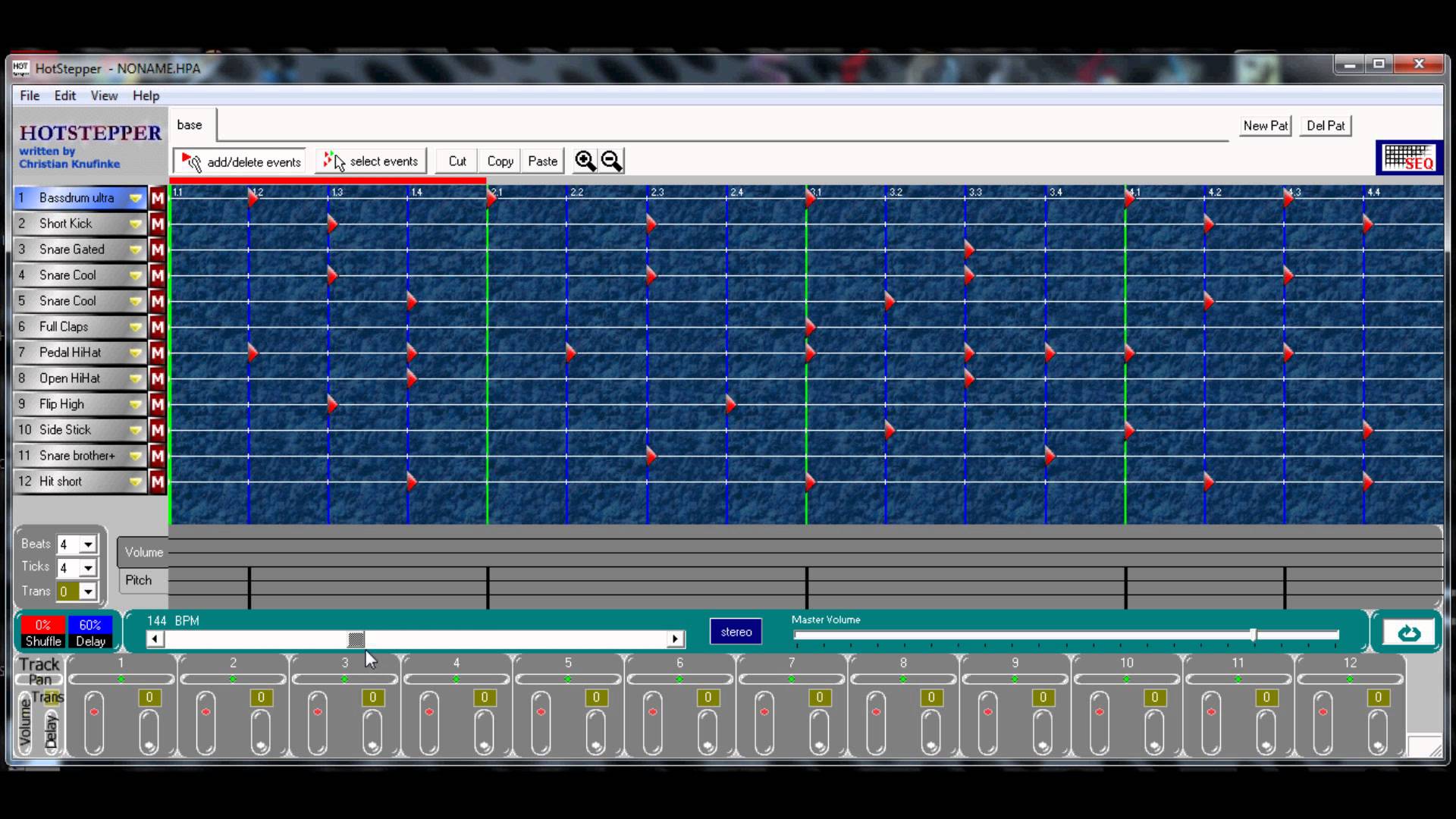Delete current pattern with Del Pat
This screenshot has width=1456, height=819.
[1324, 125]
